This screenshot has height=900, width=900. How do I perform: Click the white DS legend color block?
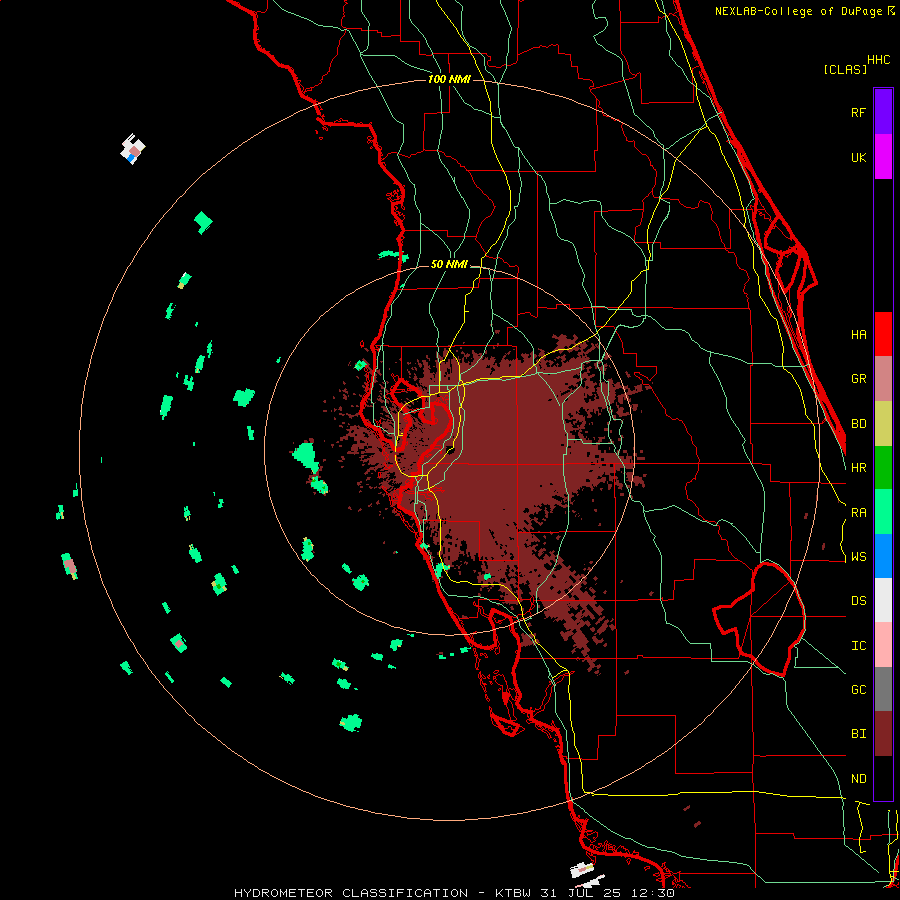pyautogui.click(x=883, y=600)
